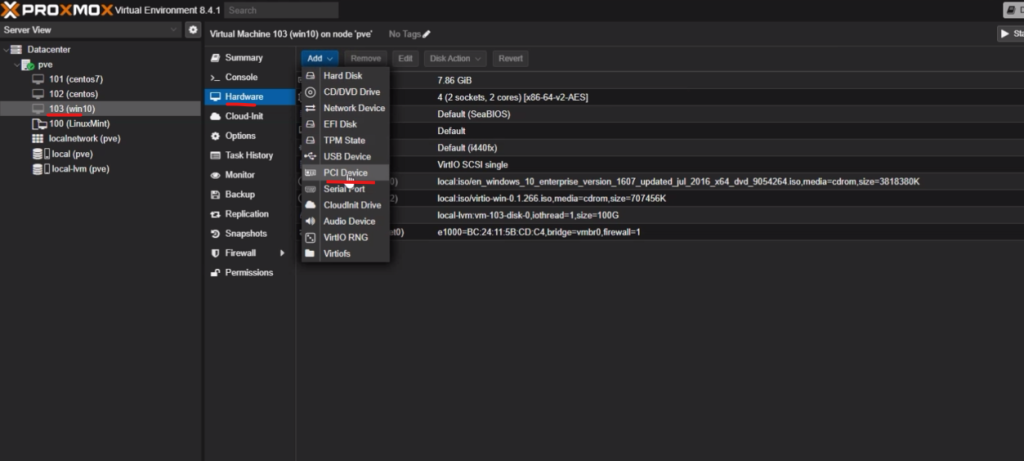Click the Options gear icon
Viewport: 1024px width, 461px height.
215,136
